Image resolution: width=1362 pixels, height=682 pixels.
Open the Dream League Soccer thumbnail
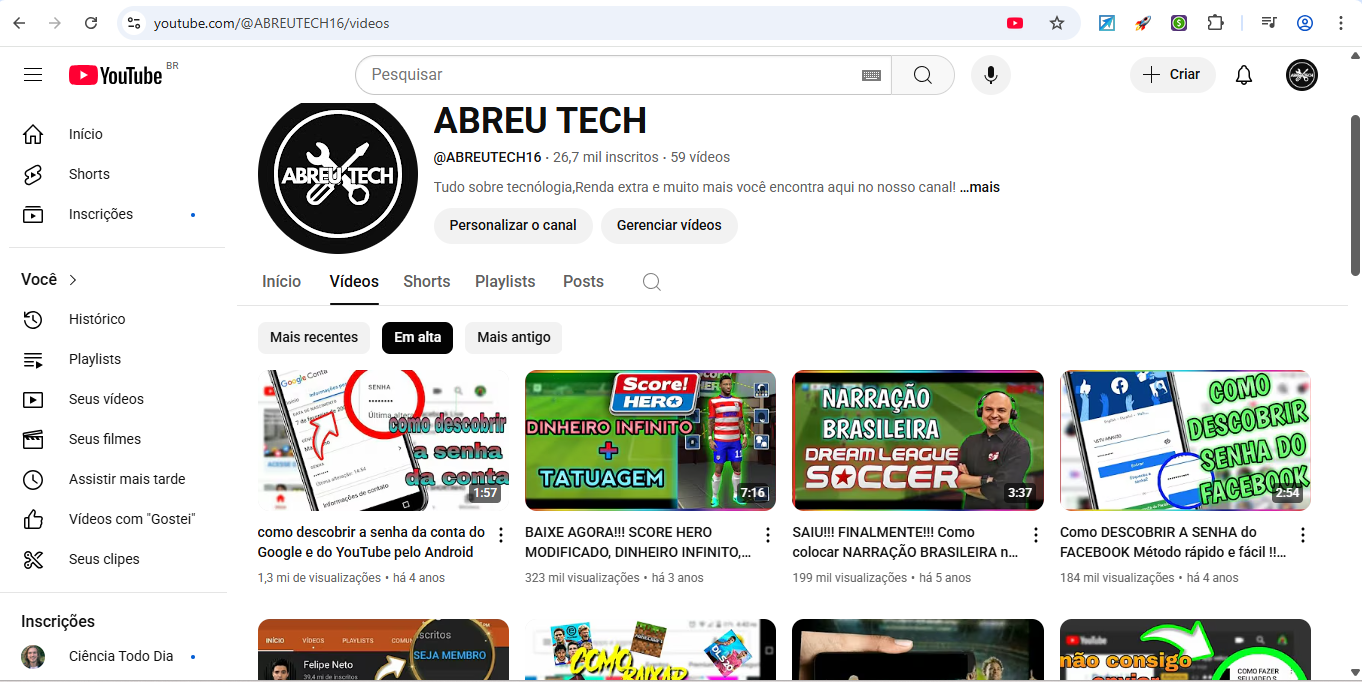pyautogui.click(x=918, y=441)
